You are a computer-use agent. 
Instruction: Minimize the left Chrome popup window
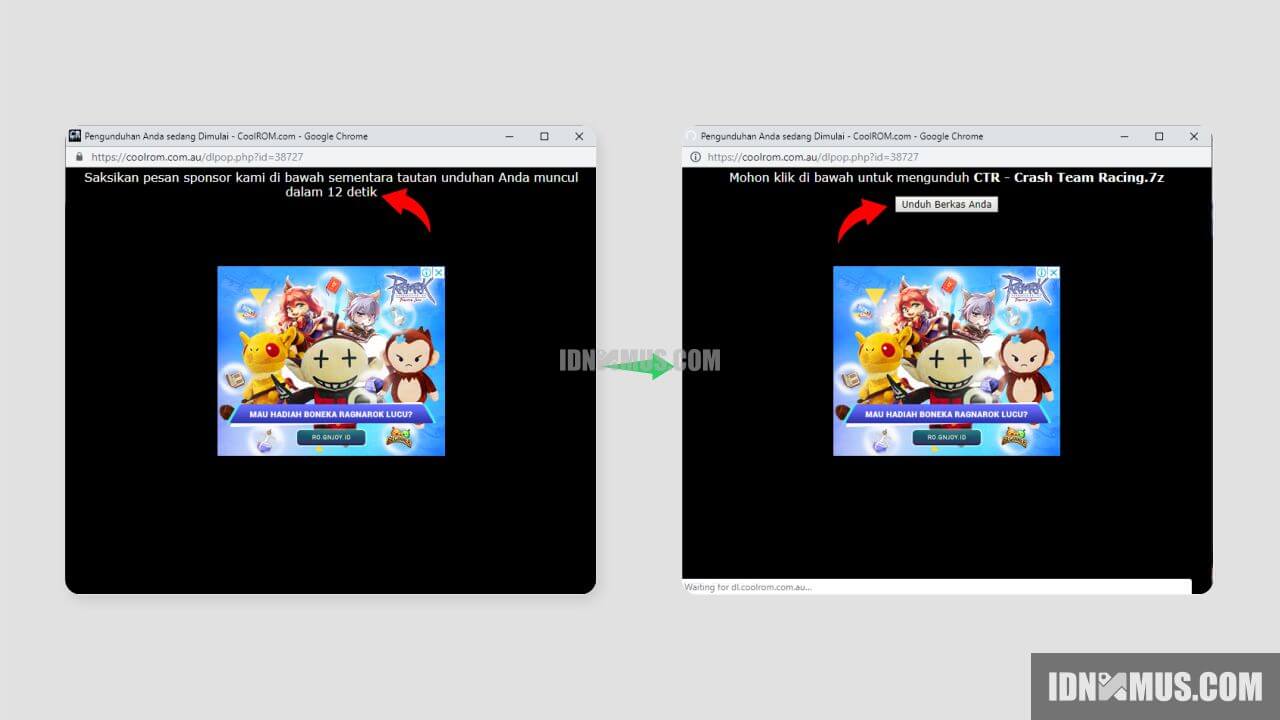[509, 136]
